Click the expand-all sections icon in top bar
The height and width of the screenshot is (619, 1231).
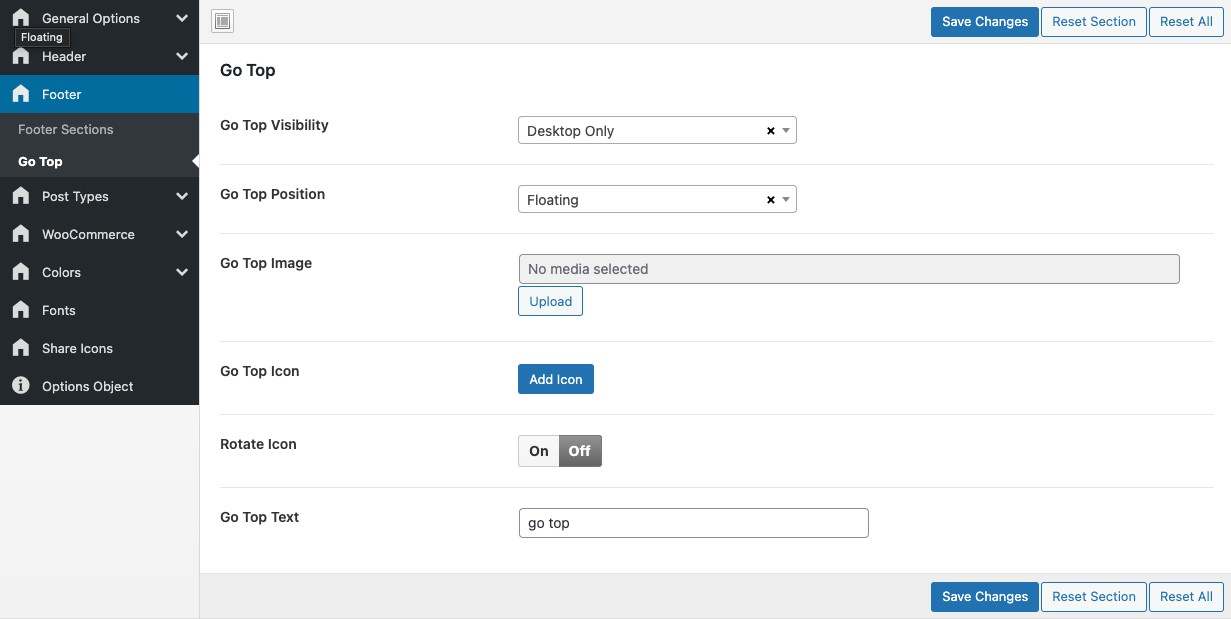pos(223,22)
